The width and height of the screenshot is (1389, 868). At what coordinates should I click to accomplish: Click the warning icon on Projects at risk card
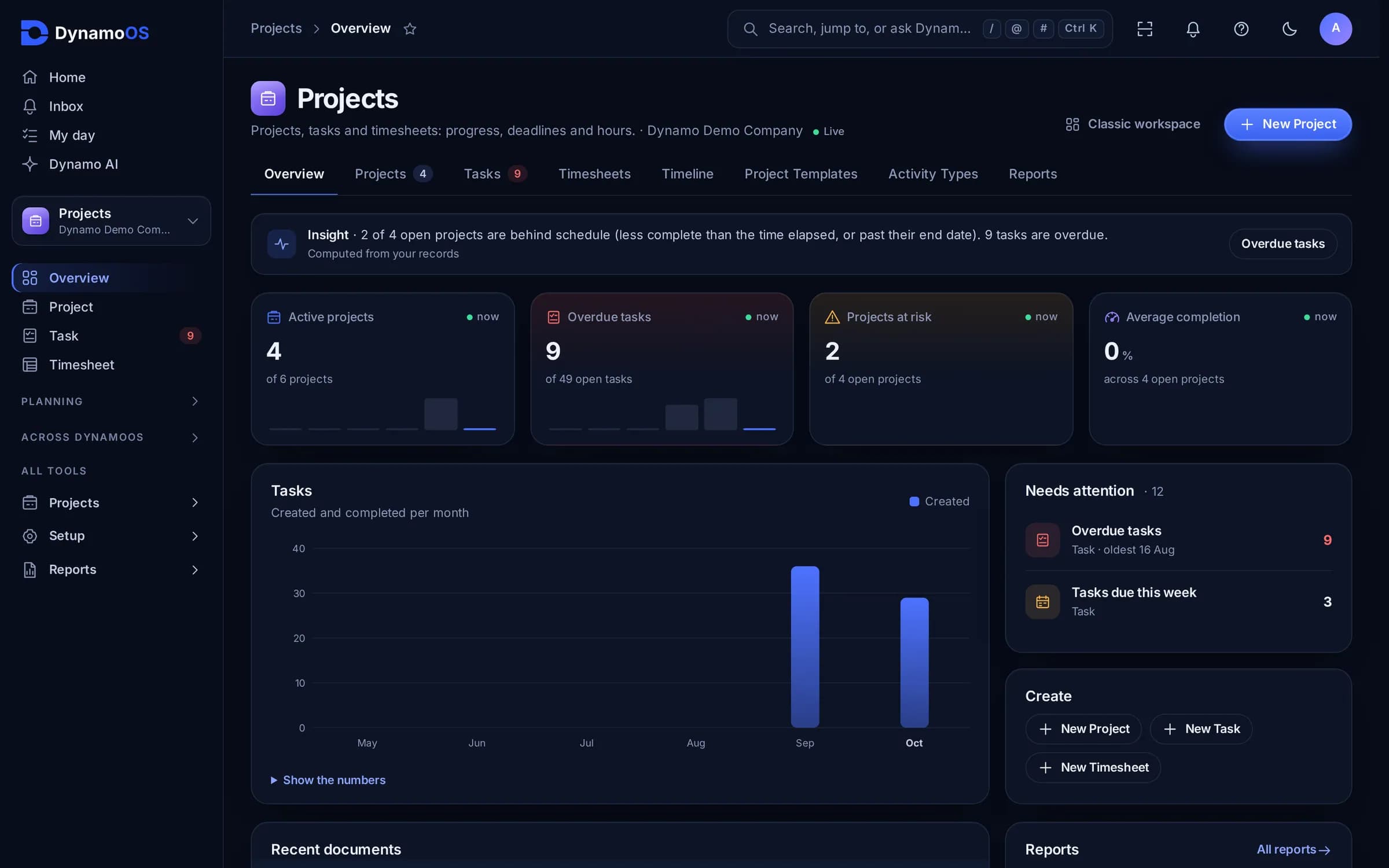click(832, 317)
